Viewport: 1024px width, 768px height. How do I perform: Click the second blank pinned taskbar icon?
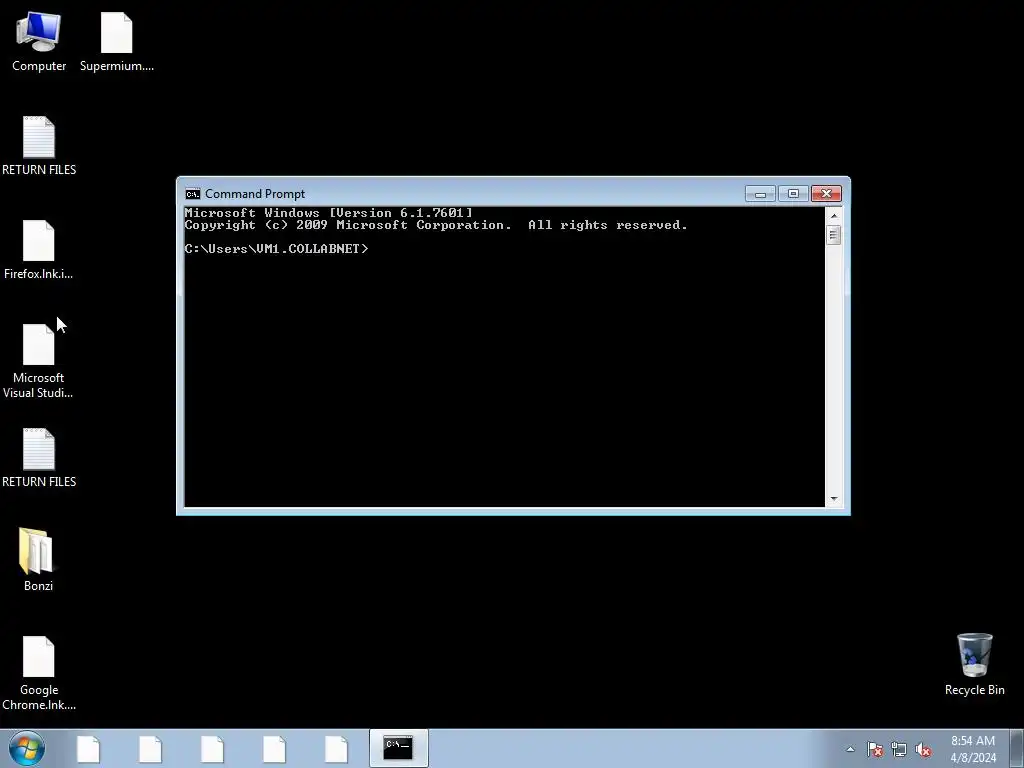point(150,749)
